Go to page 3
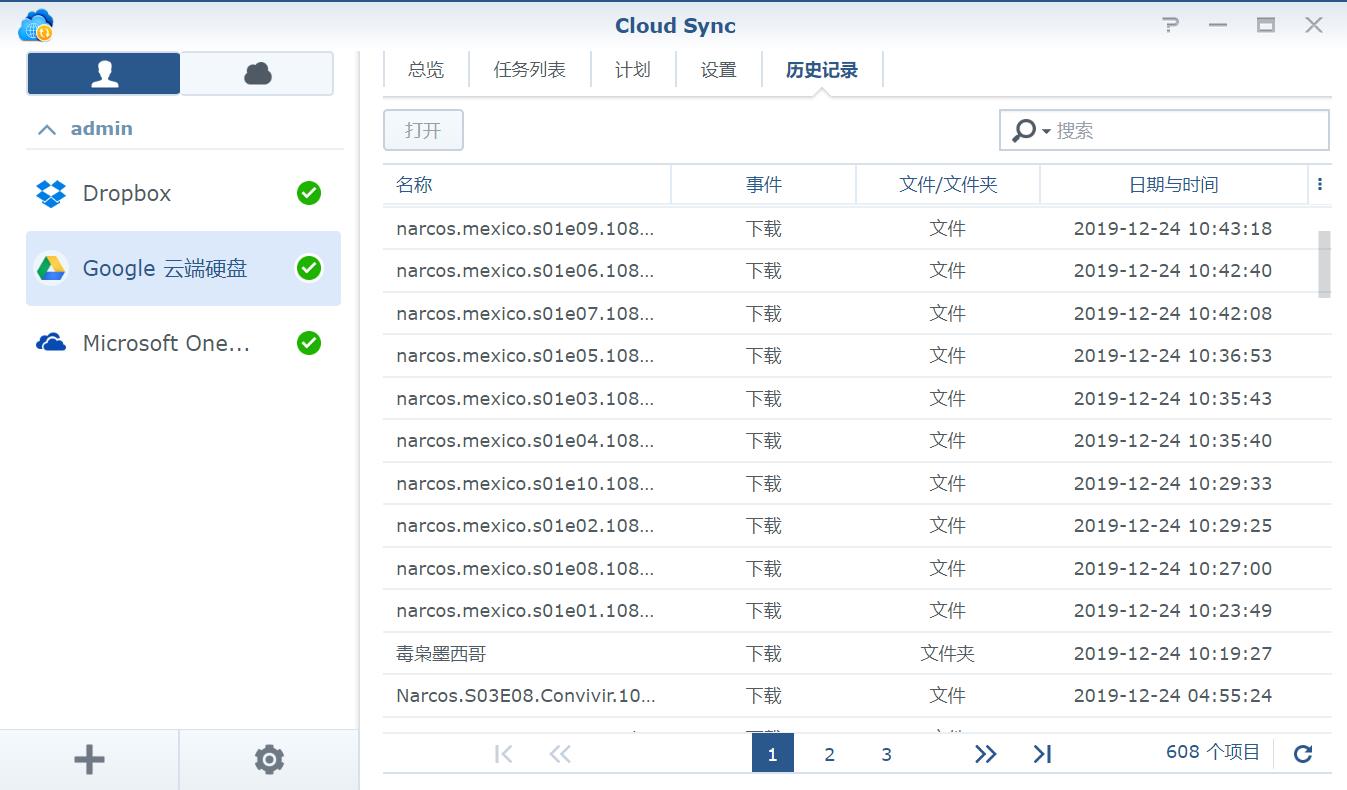The image size is (1347, 790). (886, 754)
